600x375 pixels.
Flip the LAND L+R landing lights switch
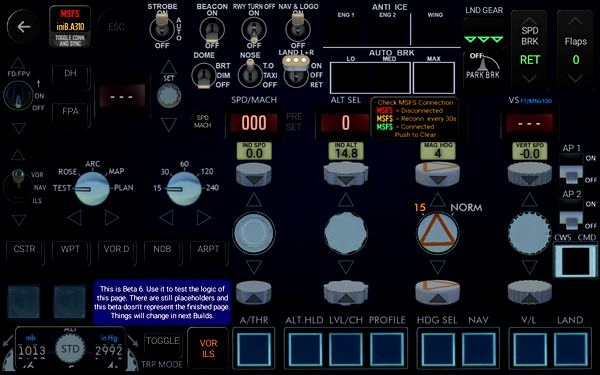(295, 71)
